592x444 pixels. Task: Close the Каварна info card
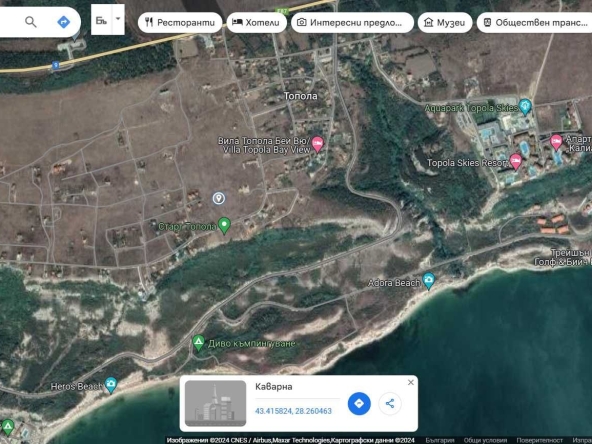pos(411,382)
